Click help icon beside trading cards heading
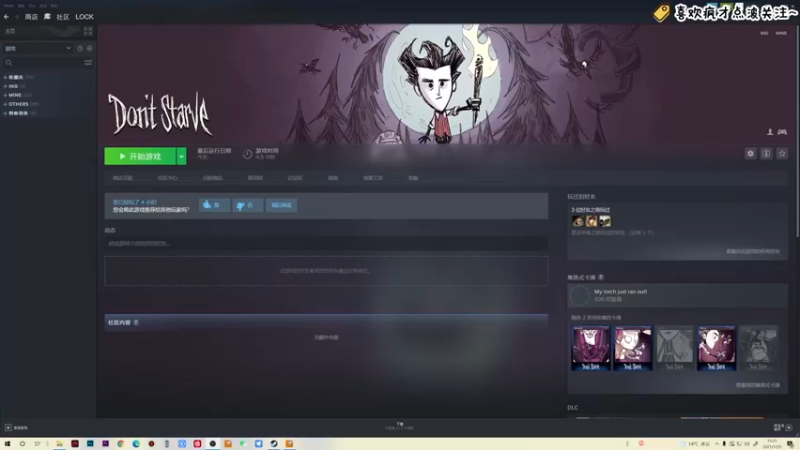Screen dimensions: 800x450 coord(601,278)
